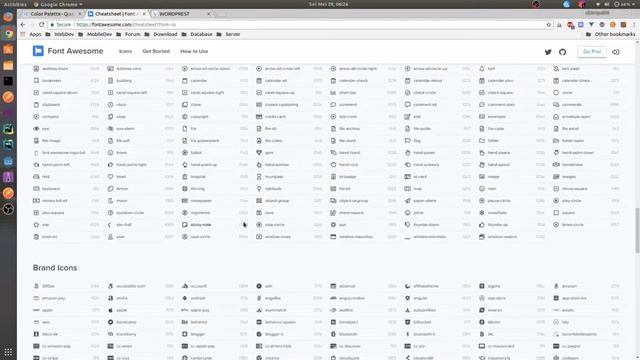
Task: Open the Download bookmarks folder
Action: pyautogui.click(x=161, y=34)
